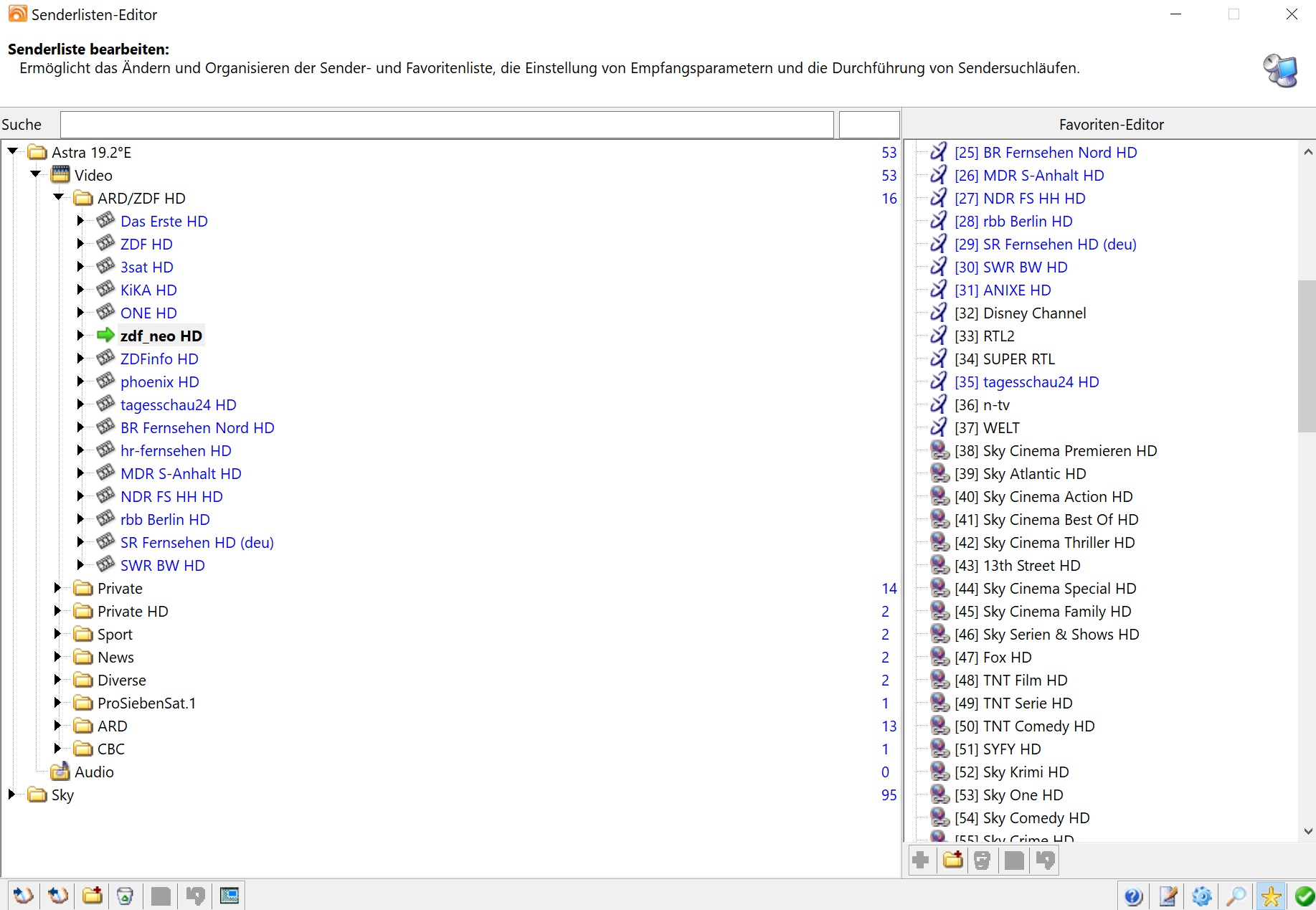Click the satellite icon beside [32] Disney Channel
1316x910 pixels.
[x=938, y=313]
